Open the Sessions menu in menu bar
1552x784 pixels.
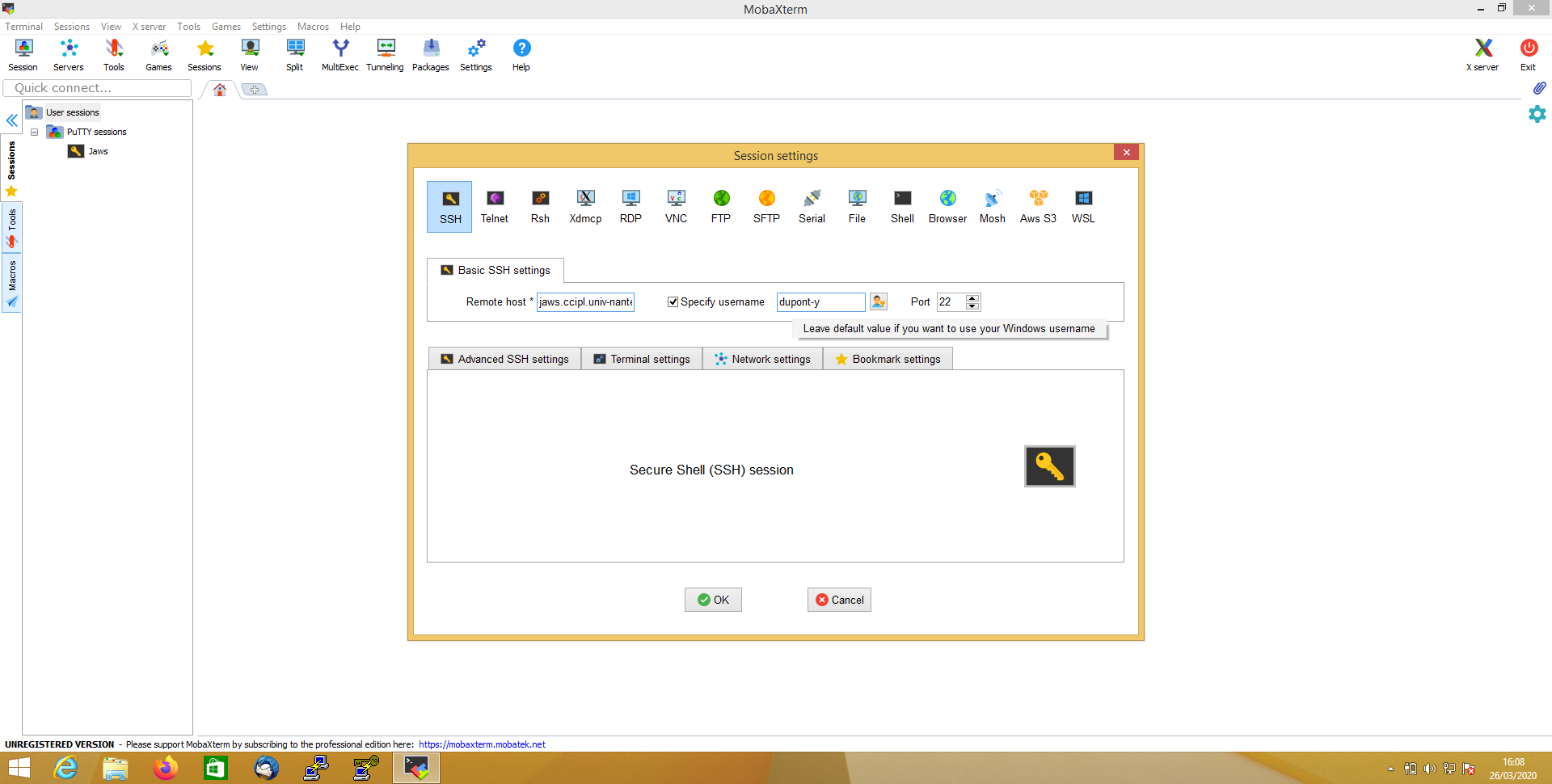click(72, 27)
